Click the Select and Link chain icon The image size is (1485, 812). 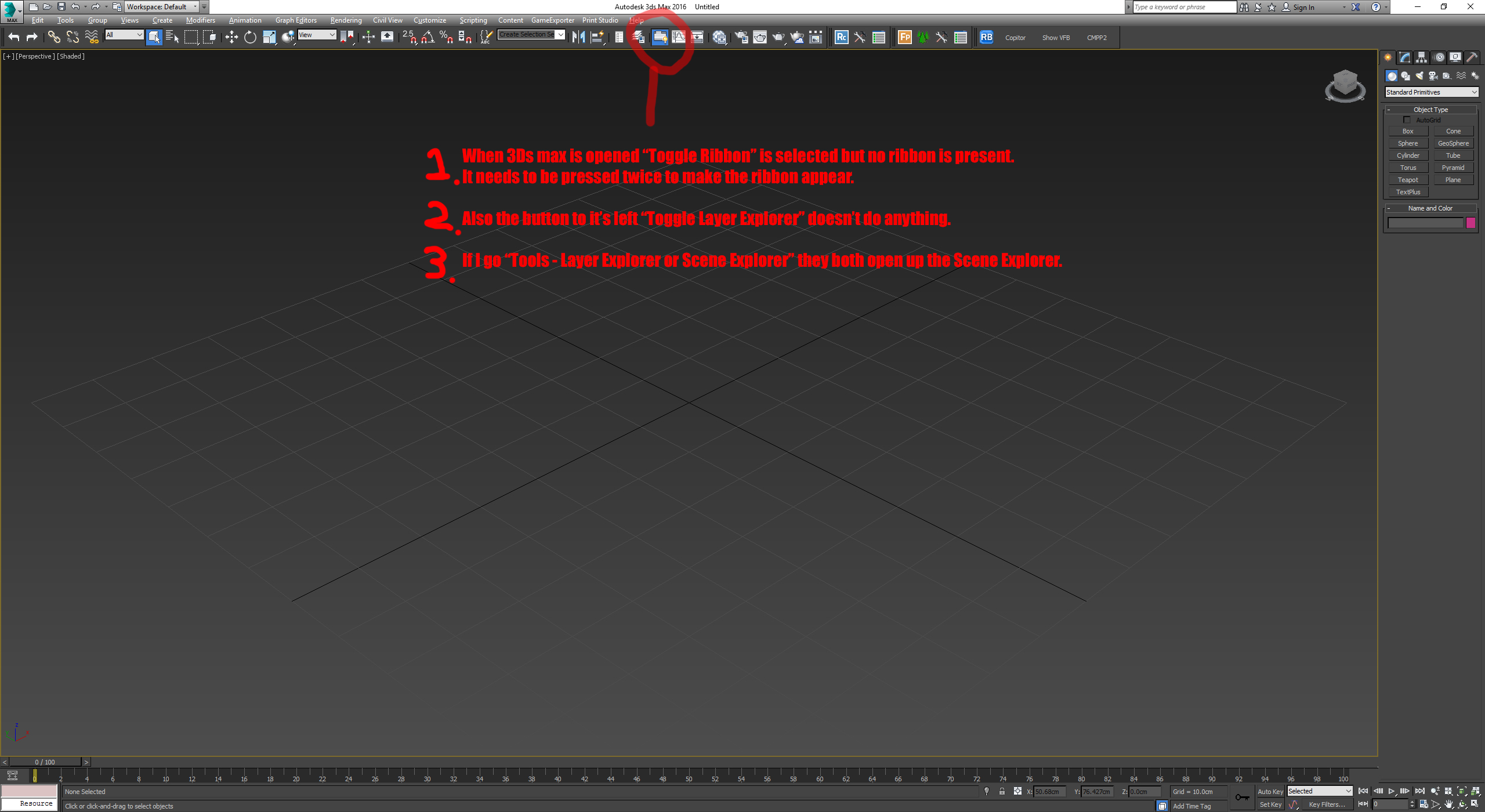coord(53,37)
